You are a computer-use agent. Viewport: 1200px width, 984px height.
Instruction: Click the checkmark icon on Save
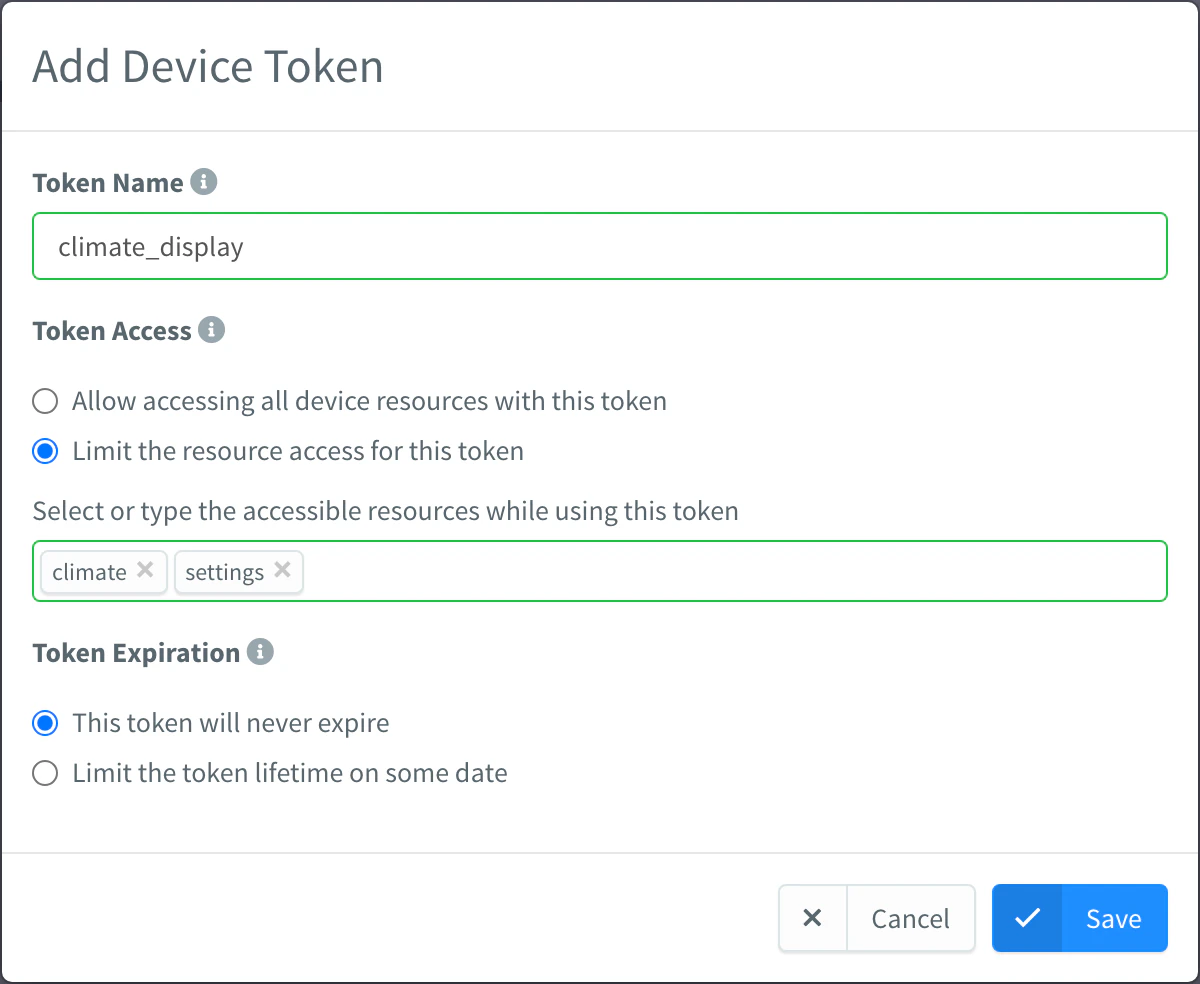(x=1027, y=918)
